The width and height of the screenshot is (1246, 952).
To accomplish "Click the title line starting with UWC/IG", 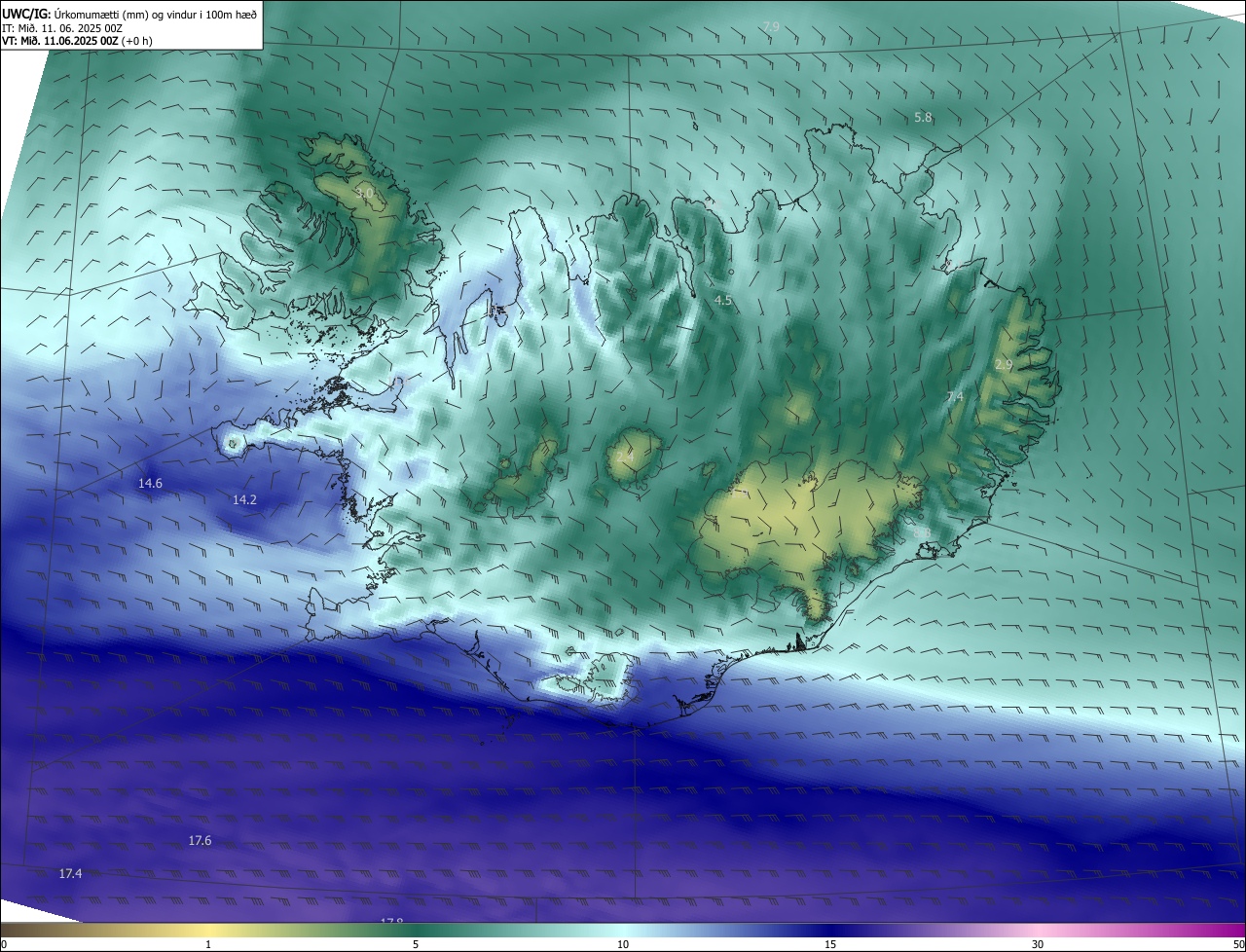I will 129,14.
